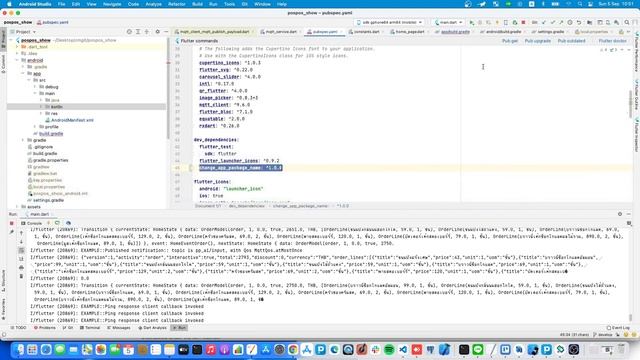Click the change_app_package_name dependency line

pyautogui.click(x=240, y=168)
